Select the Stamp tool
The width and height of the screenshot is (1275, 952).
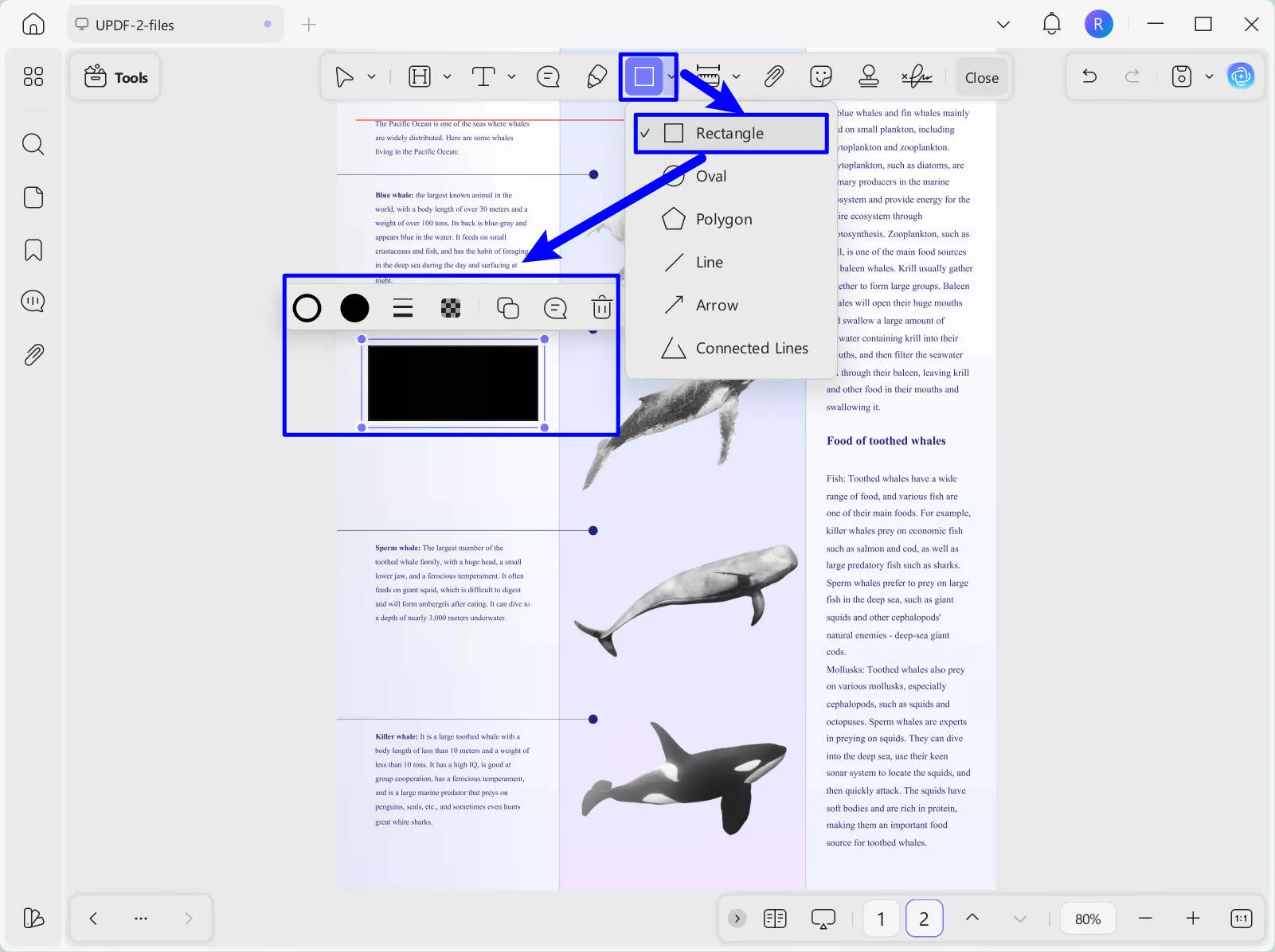[868, 76]
